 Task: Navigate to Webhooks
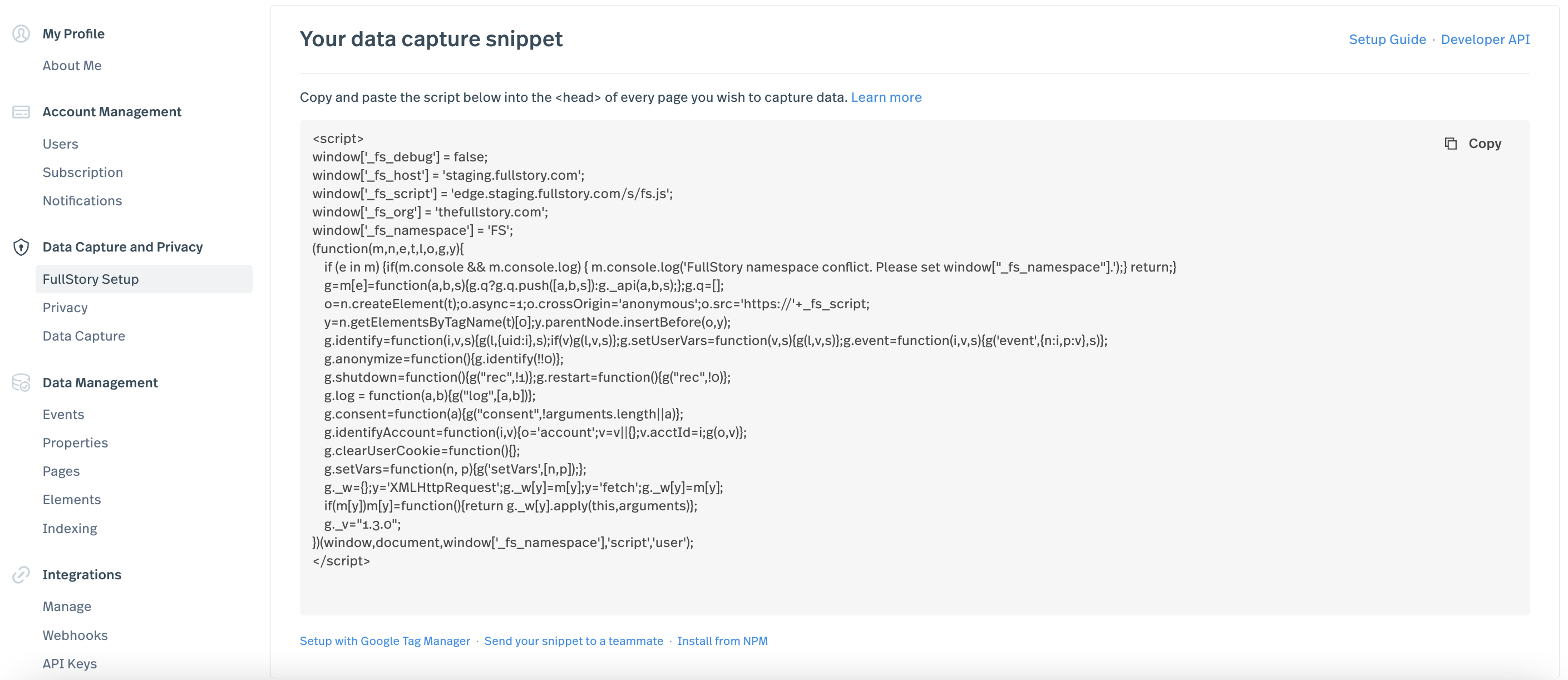tap(75, 635)
